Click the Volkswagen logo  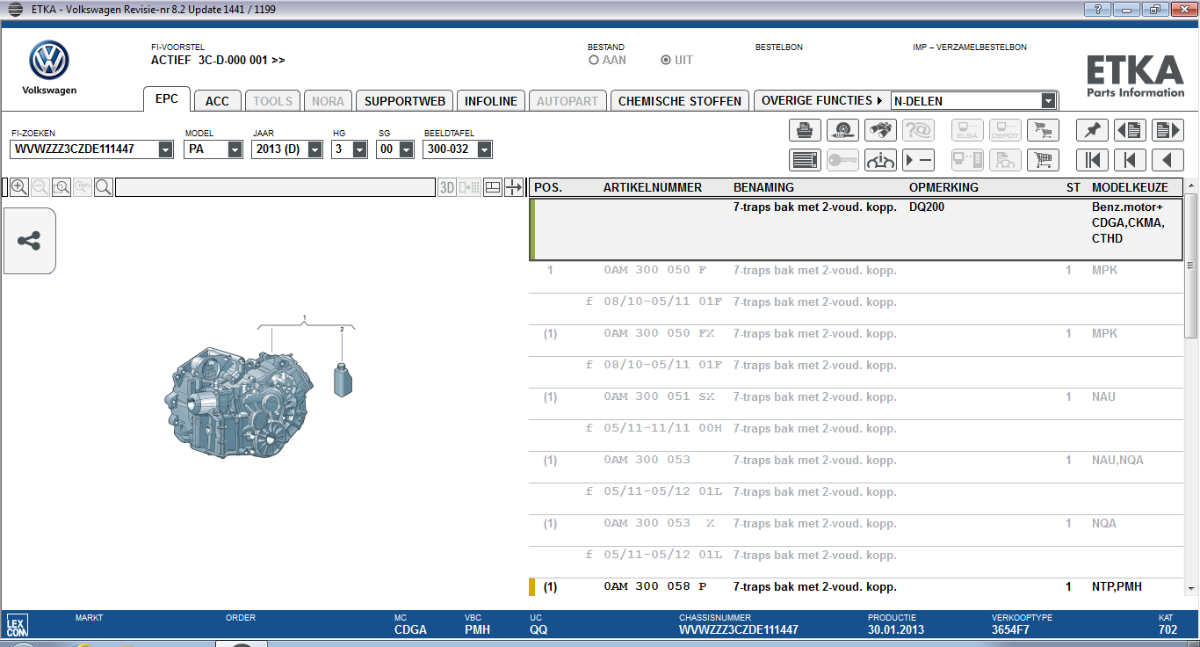(x=48, y=61)
